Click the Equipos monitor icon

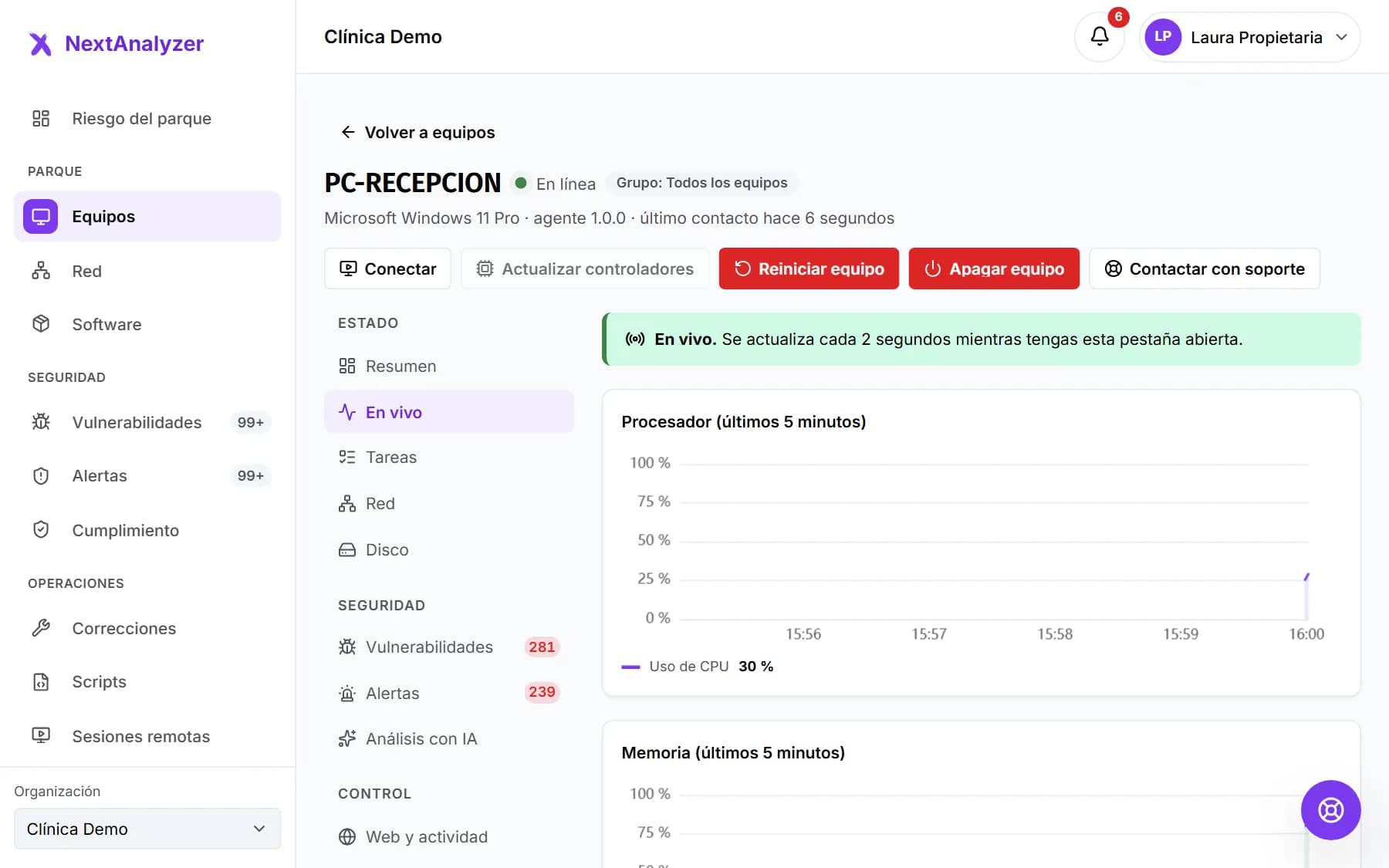[41, 216]
